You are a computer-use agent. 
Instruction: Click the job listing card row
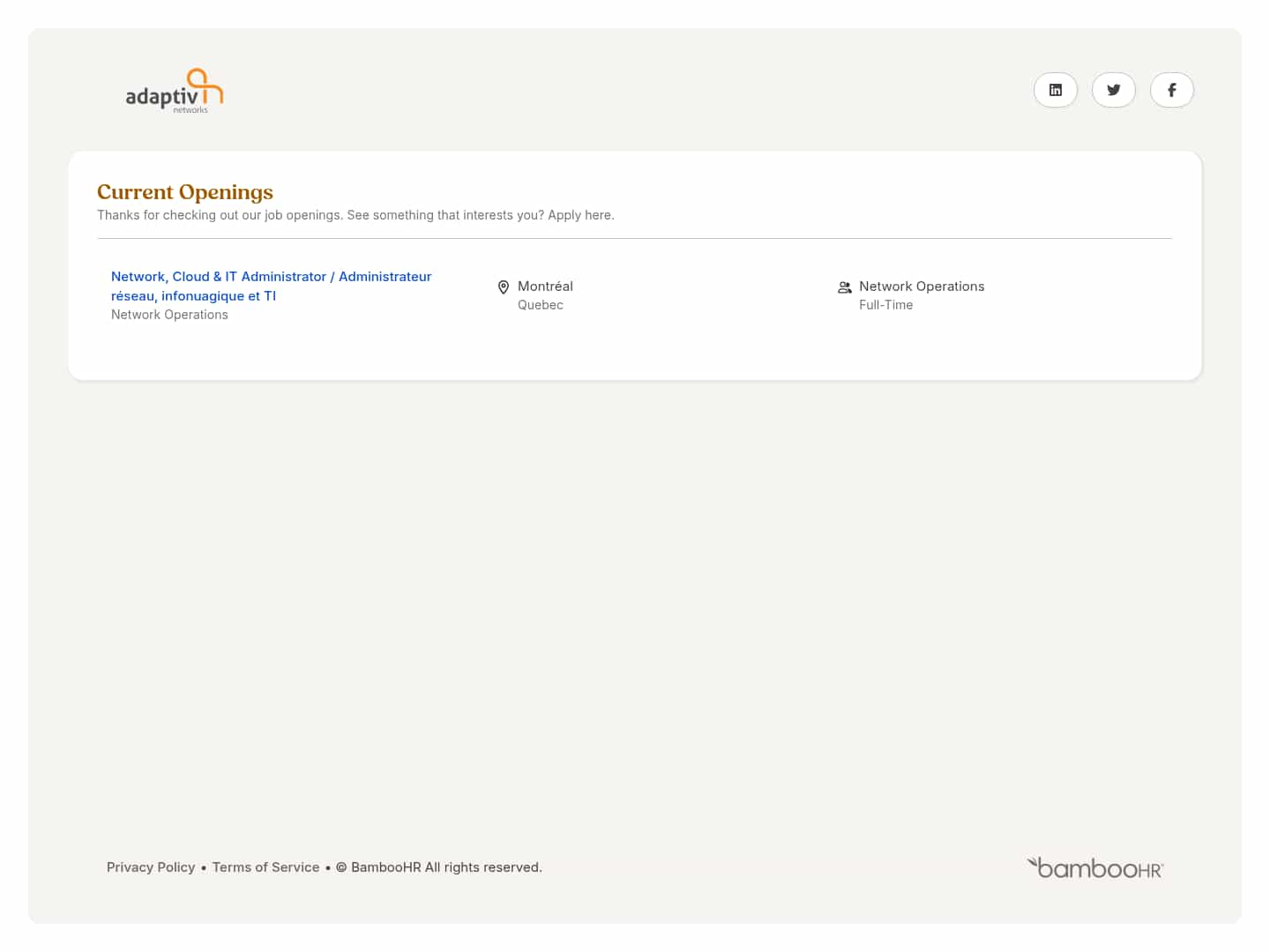click(634, 295)
